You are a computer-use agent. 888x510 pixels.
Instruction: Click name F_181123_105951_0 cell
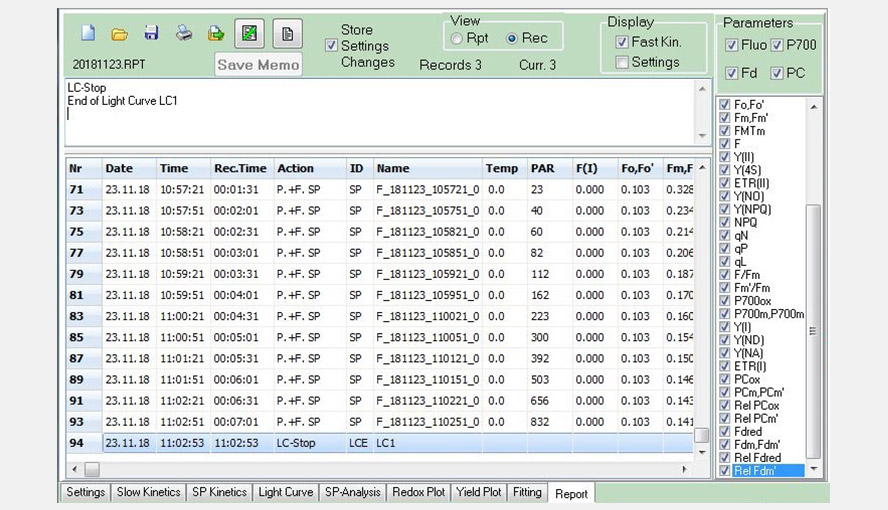pyautogui.click(x=428, y=295)
